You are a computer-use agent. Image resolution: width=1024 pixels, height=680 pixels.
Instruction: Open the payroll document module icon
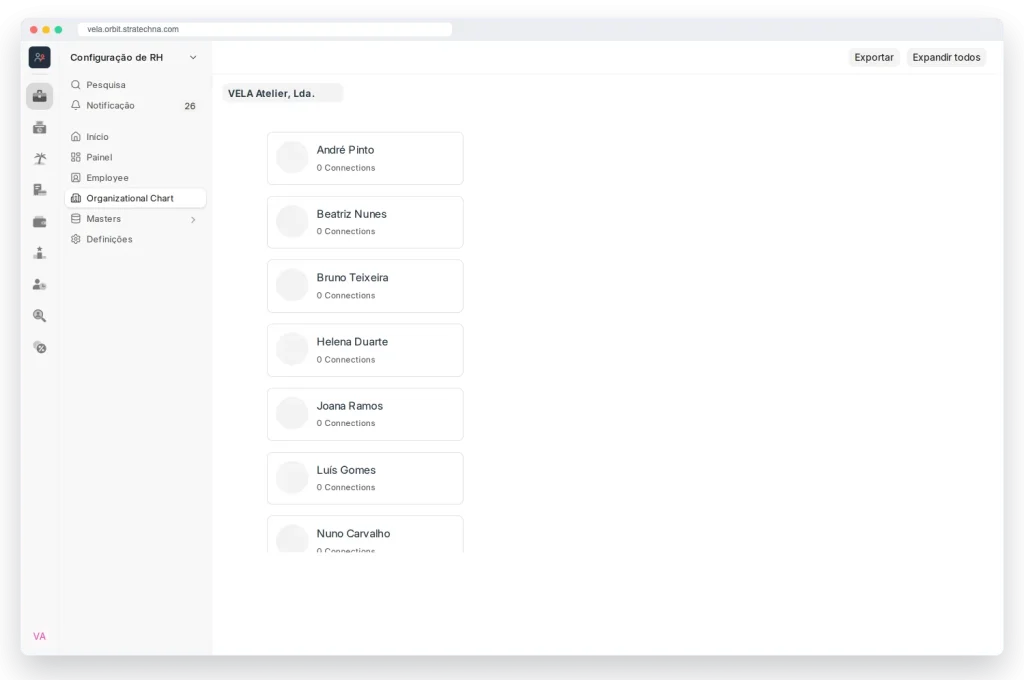coord(39,190)
